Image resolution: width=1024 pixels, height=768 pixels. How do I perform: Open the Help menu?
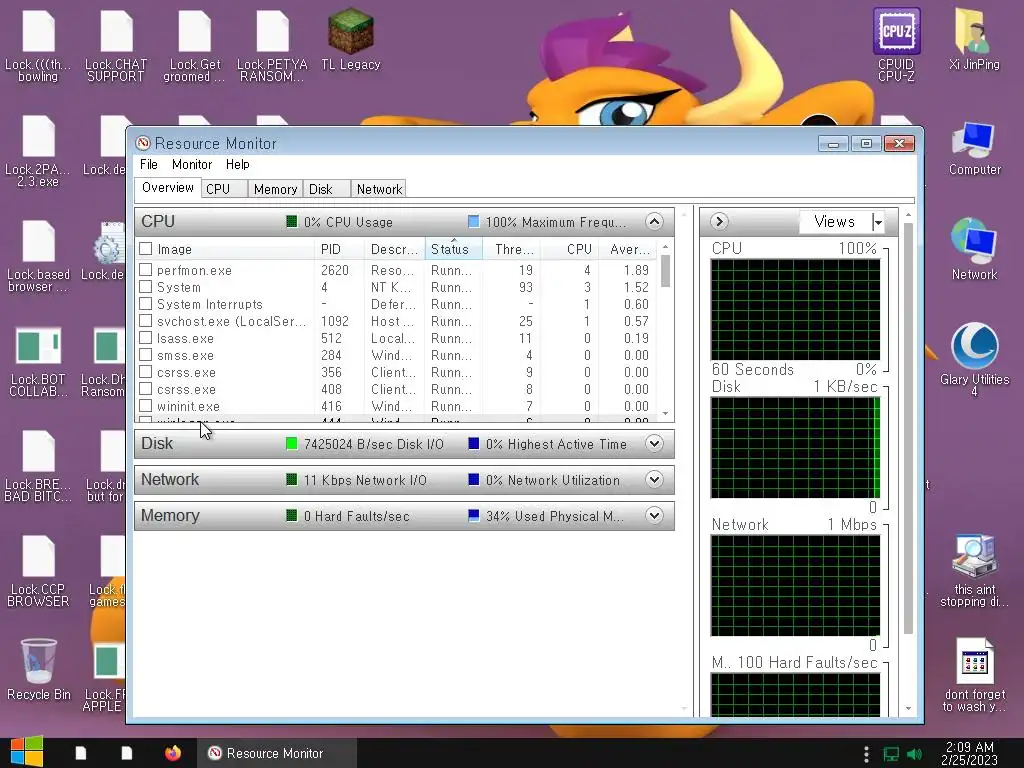click(x=238, y=165)
